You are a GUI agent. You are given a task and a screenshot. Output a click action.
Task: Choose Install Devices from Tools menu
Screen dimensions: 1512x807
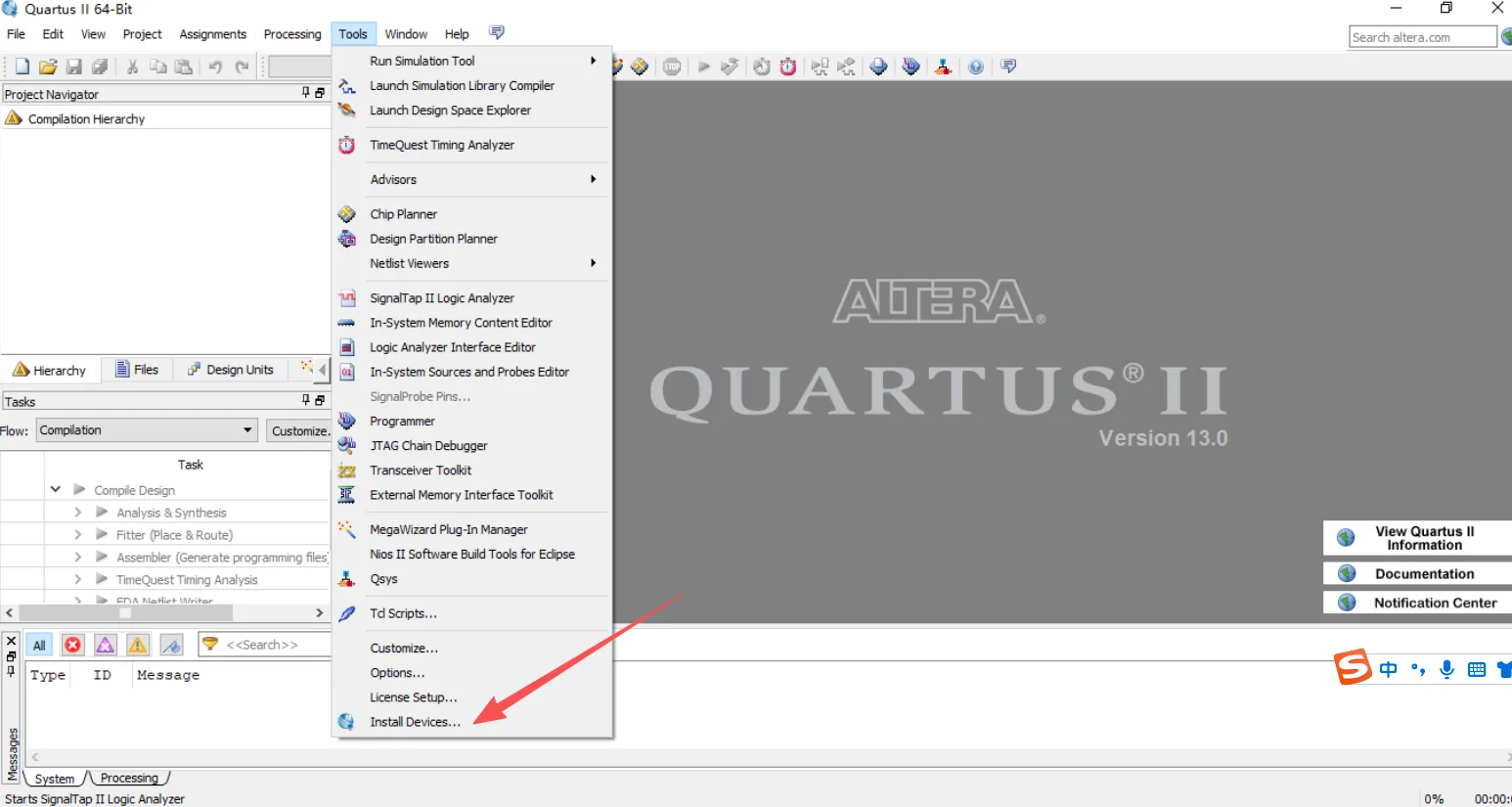point(472,722)
